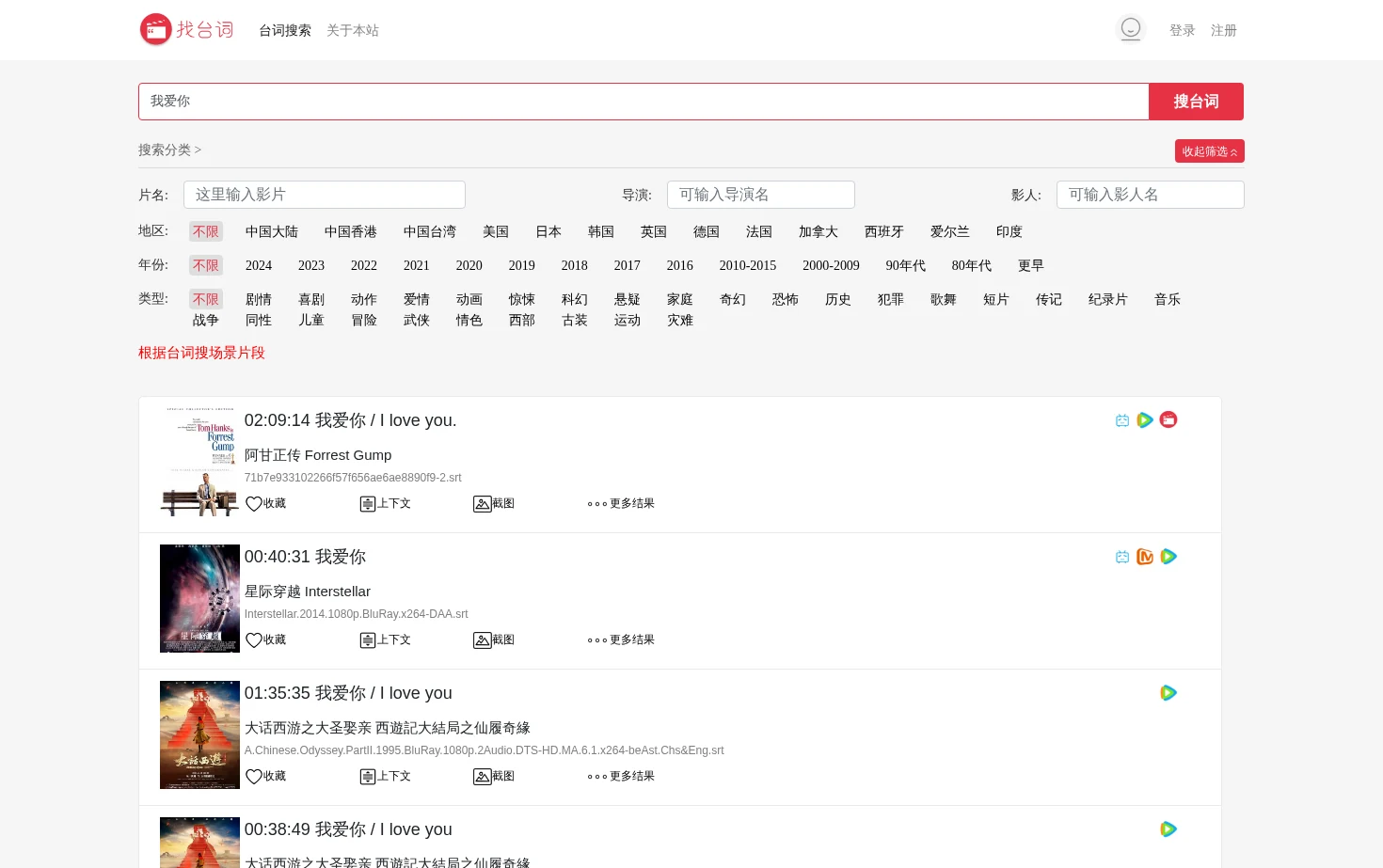Filter region by 中国香港
The width and height of the screenshot is (1383, 868).
[x=351, y=231]
